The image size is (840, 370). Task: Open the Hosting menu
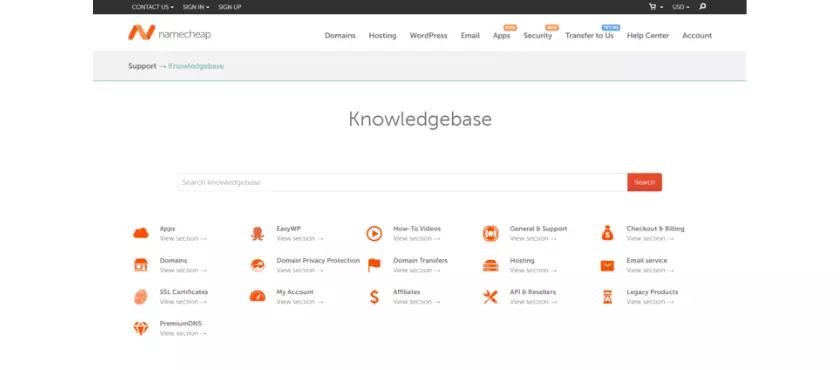(x=382, y=35)
